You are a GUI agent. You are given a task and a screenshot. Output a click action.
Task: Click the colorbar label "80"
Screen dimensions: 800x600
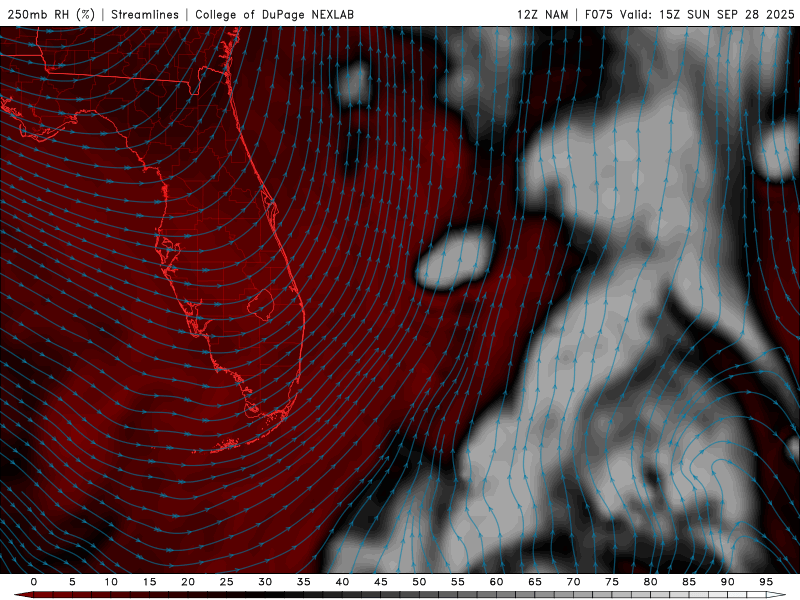click(x=650, y=582)
